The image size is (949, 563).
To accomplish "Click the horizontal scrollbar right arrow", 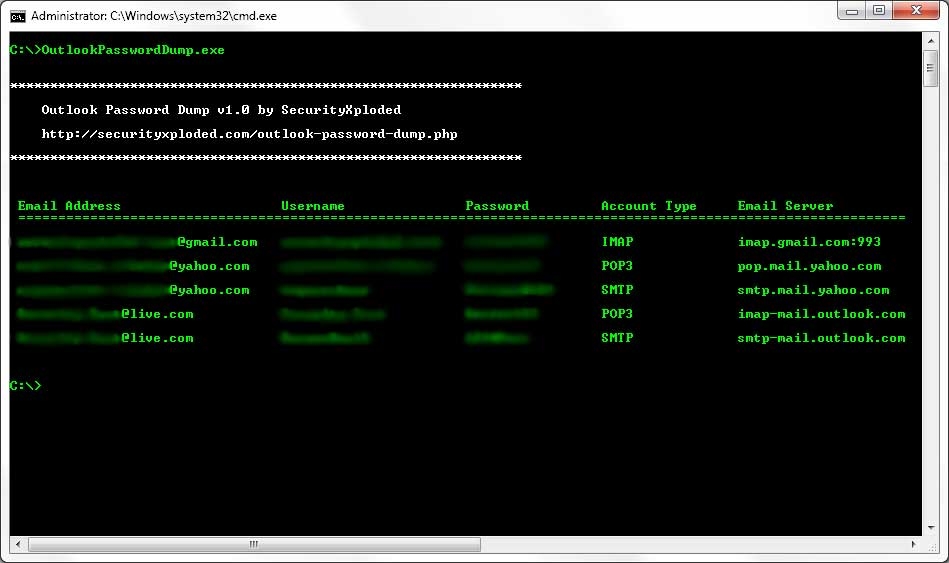I will pyautogui.click(x=914, y=544).
